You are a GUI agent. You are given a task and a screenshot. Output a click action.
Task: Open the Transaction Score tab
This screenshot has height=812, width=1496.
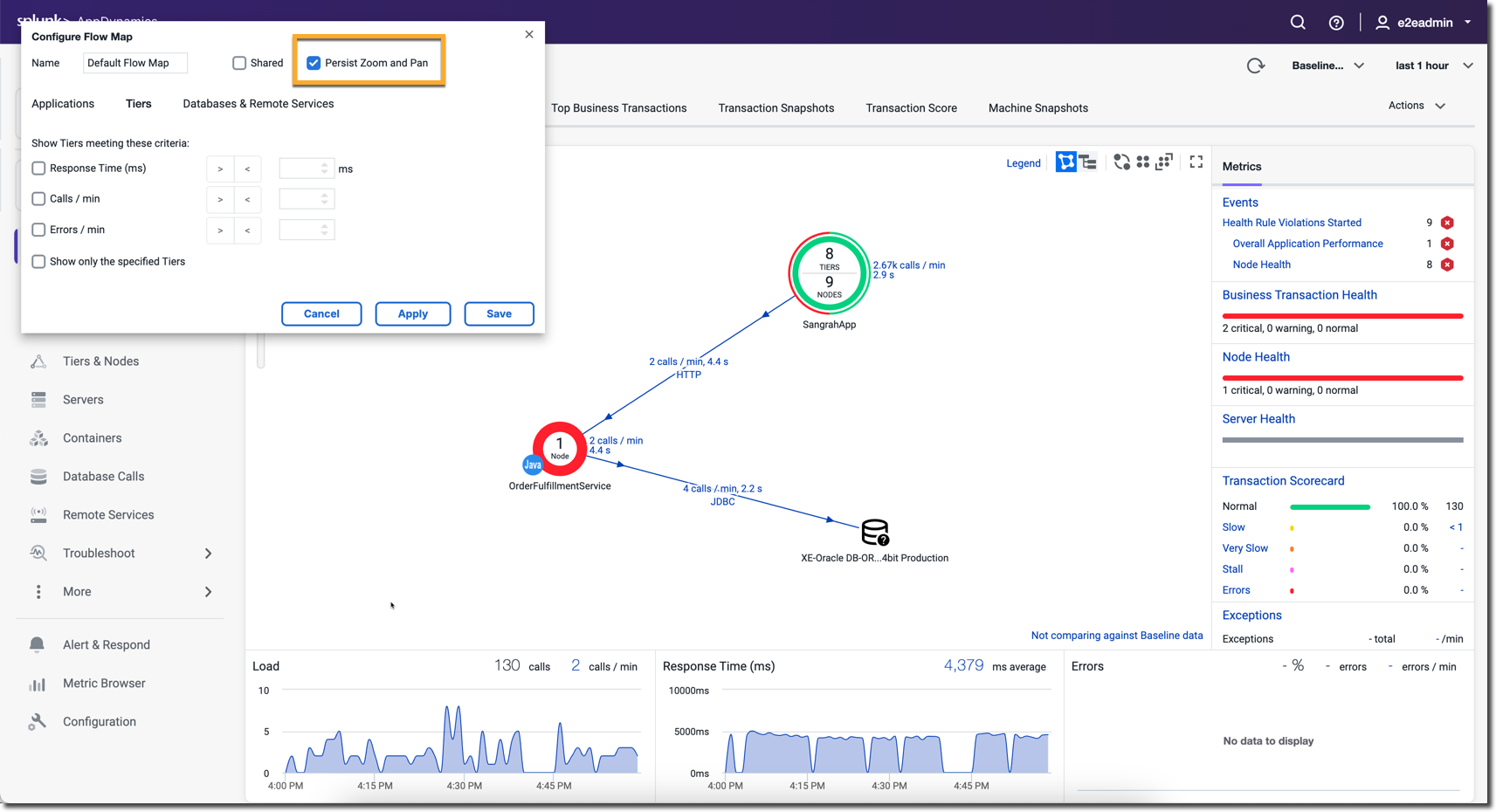(x=912, y=108)
